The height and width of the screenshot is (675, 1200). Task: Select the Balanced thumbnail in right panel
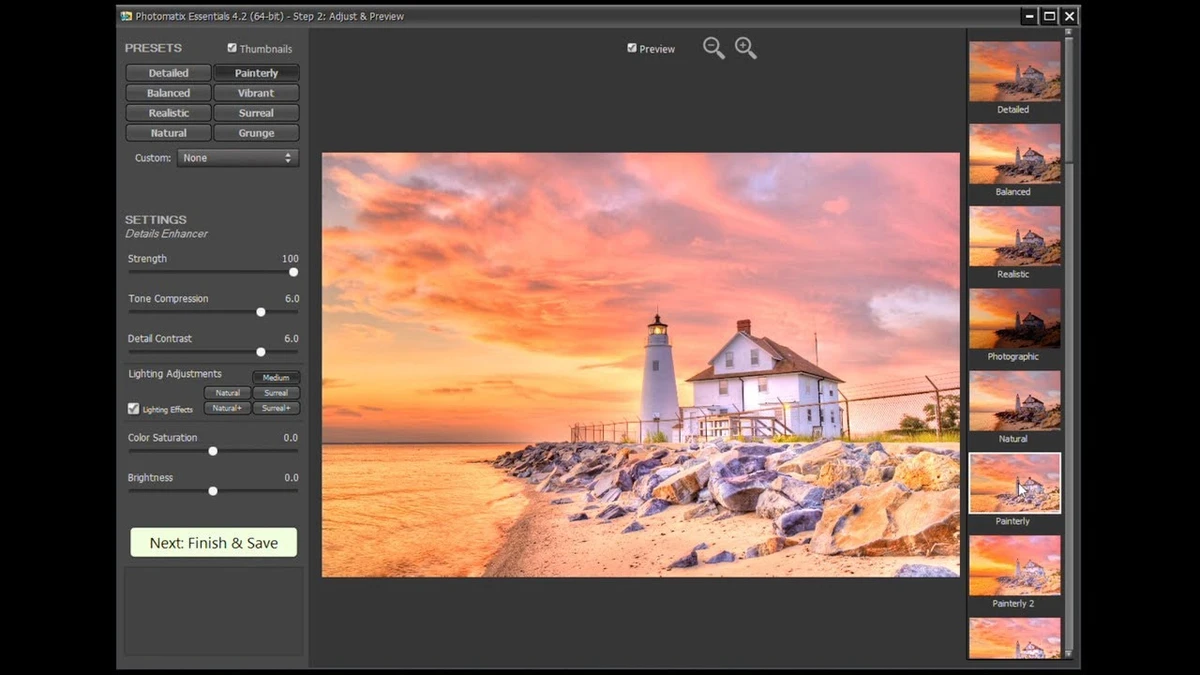pos(1014,154)
